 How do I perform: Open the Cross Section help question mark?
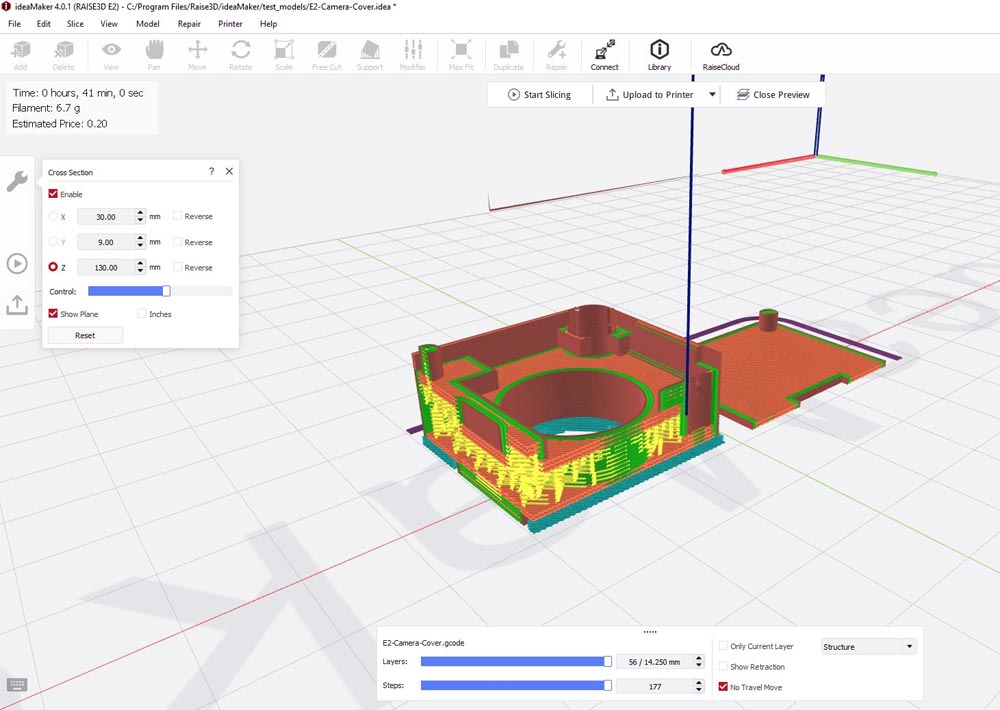coord(211,172)
